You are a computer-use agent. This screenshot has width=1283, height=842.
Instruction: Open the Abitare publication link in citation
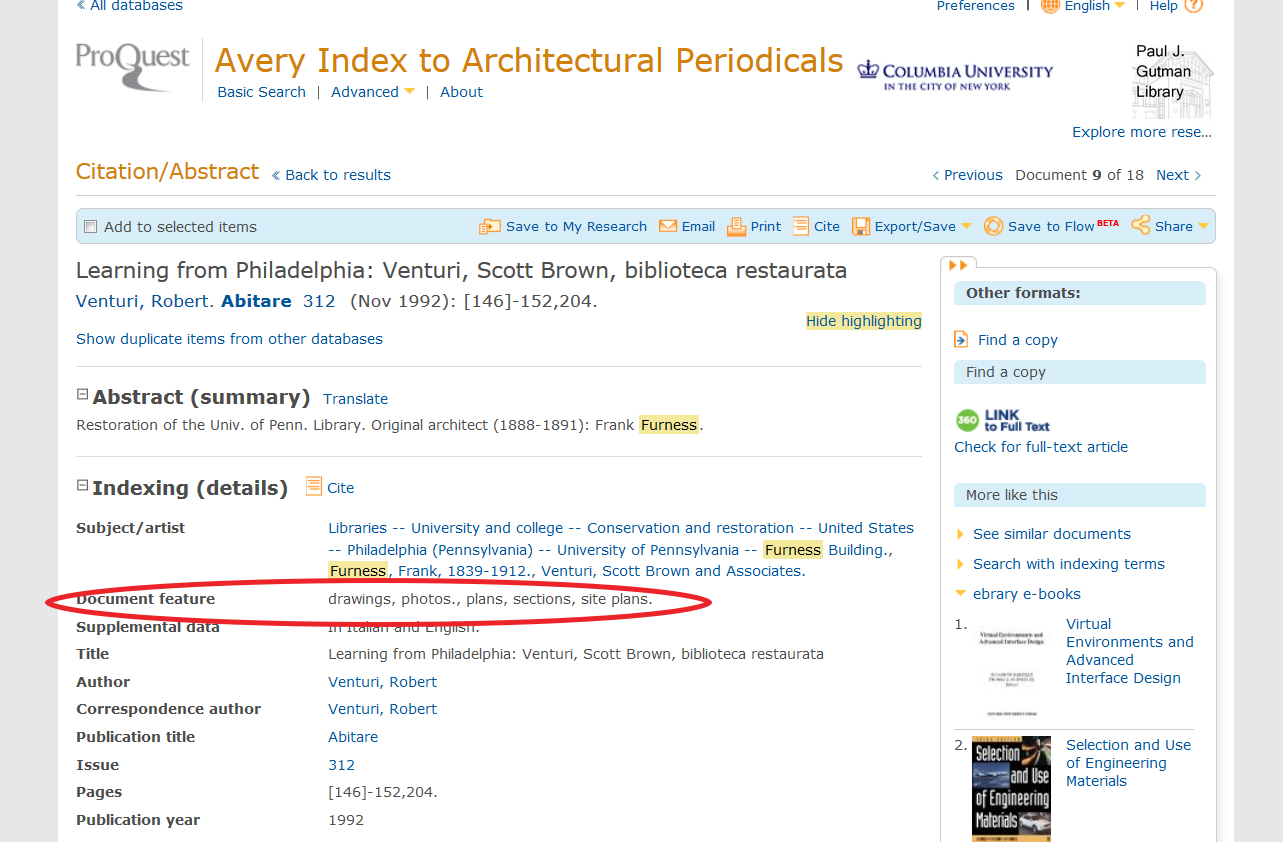pos(256,301)
